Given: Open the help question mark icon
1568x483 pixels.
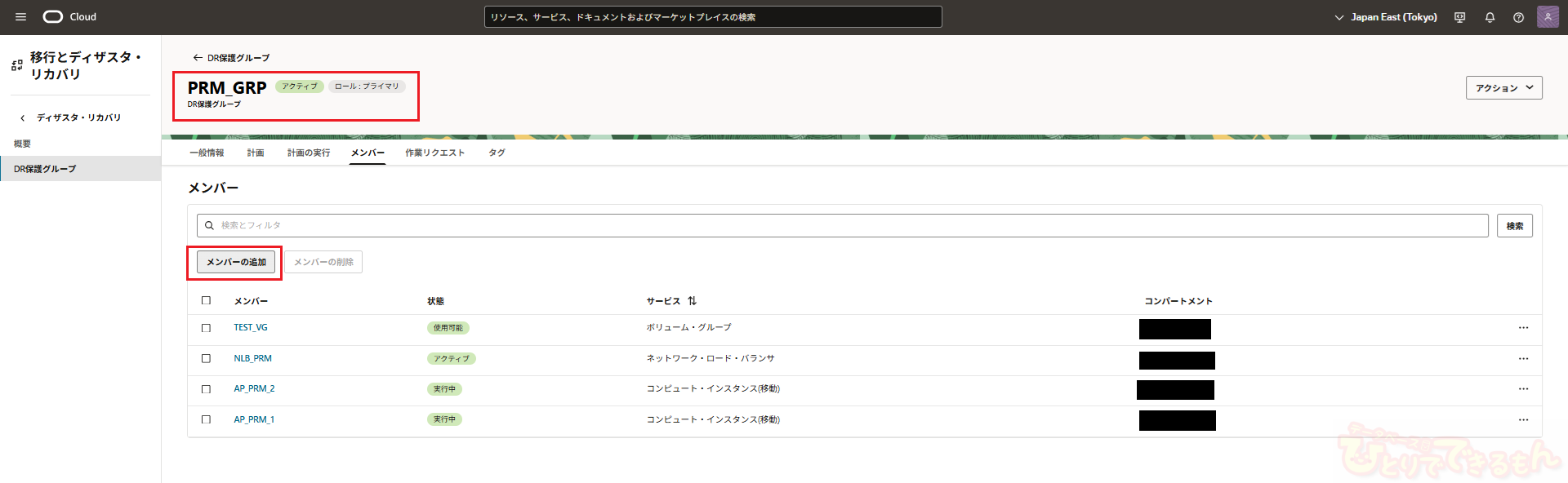Looking at the screenshot, I should tap(1518, 17).
